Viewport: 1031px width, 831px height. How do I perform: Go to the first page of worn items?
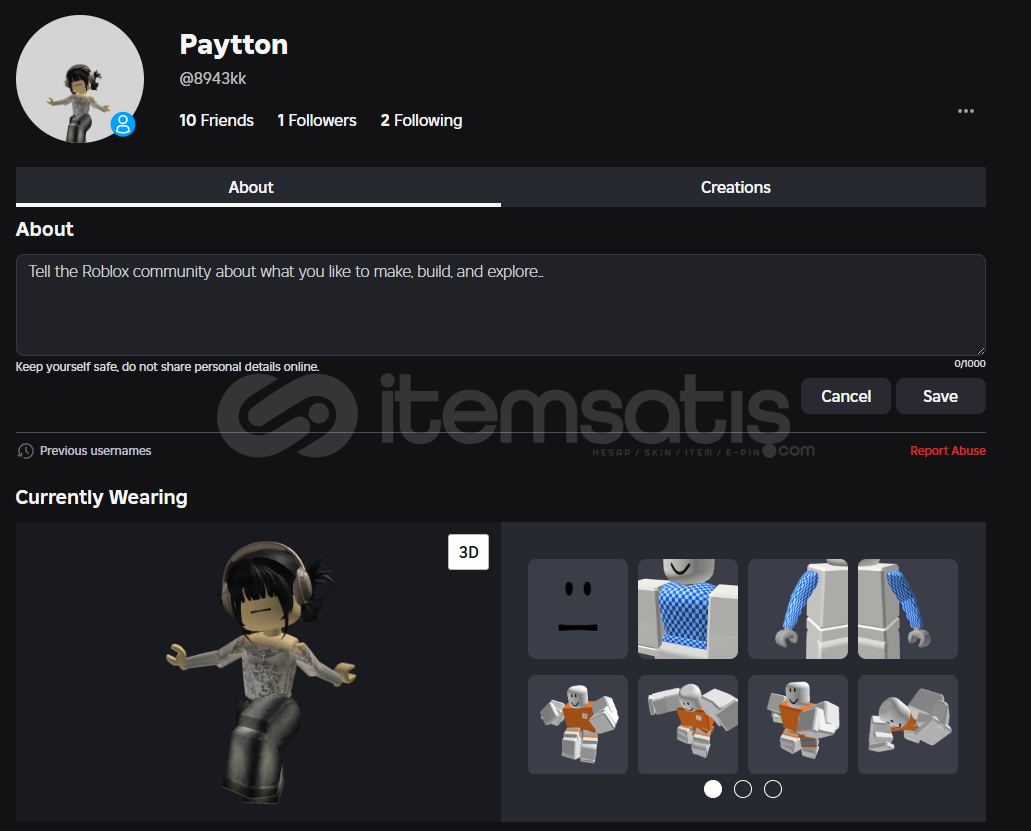tap(713, 789)
